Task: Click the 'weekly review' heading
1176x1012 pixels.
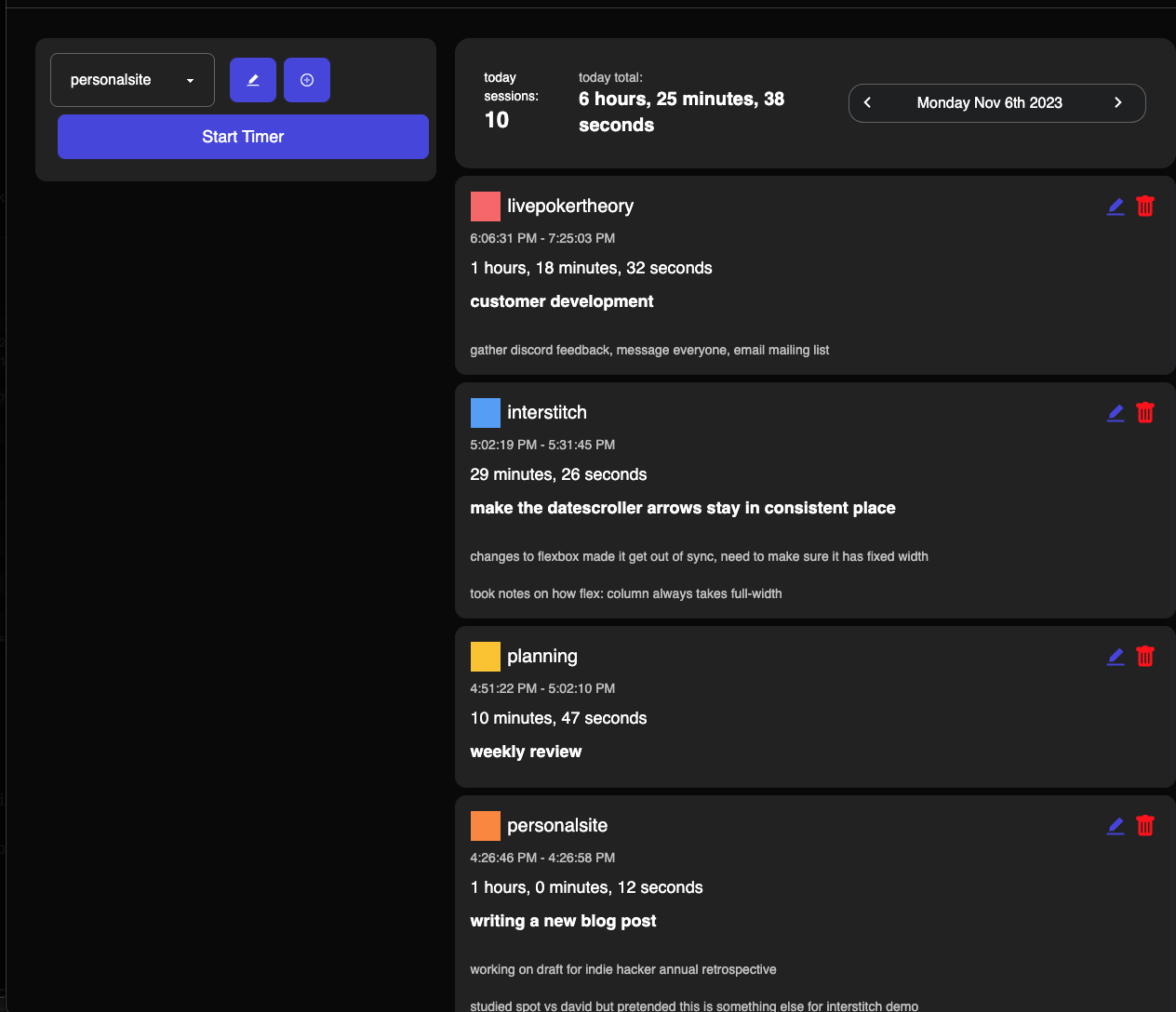Action: tap(526, 752)
